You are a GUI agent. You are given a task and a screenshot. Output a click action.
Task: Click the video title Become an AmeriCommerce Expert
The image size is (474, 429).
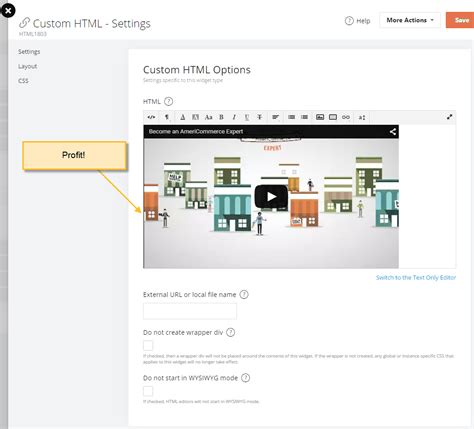click(196, 131)
